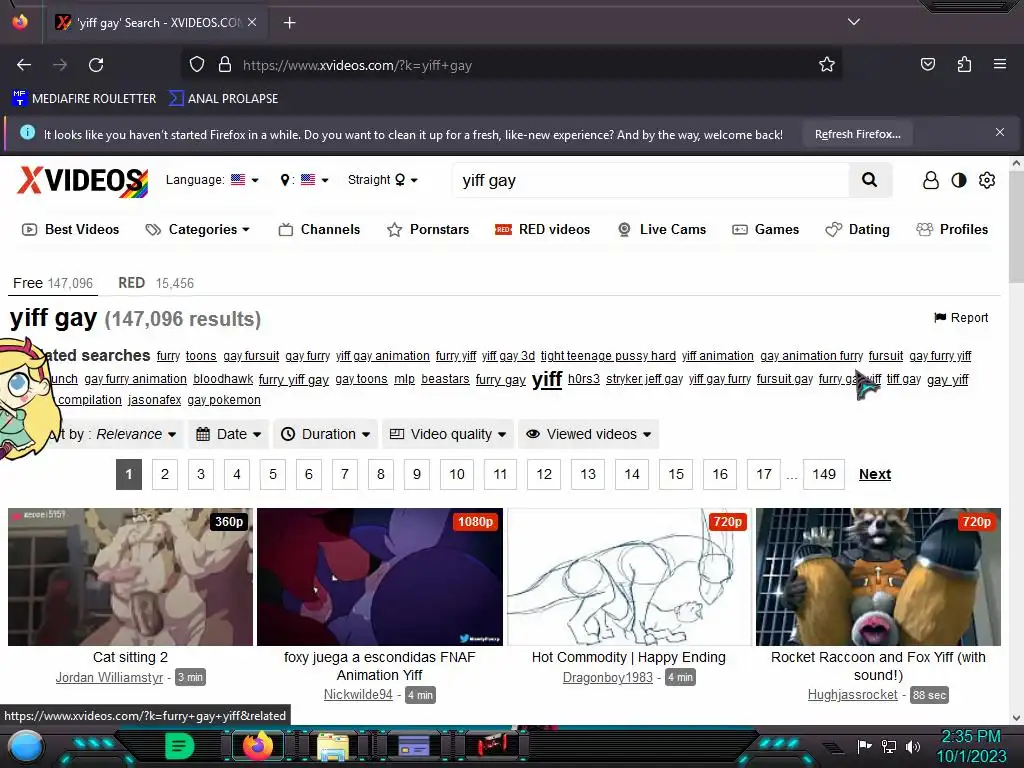Open the Games section

pyautogui.click(x=765, y=229)
